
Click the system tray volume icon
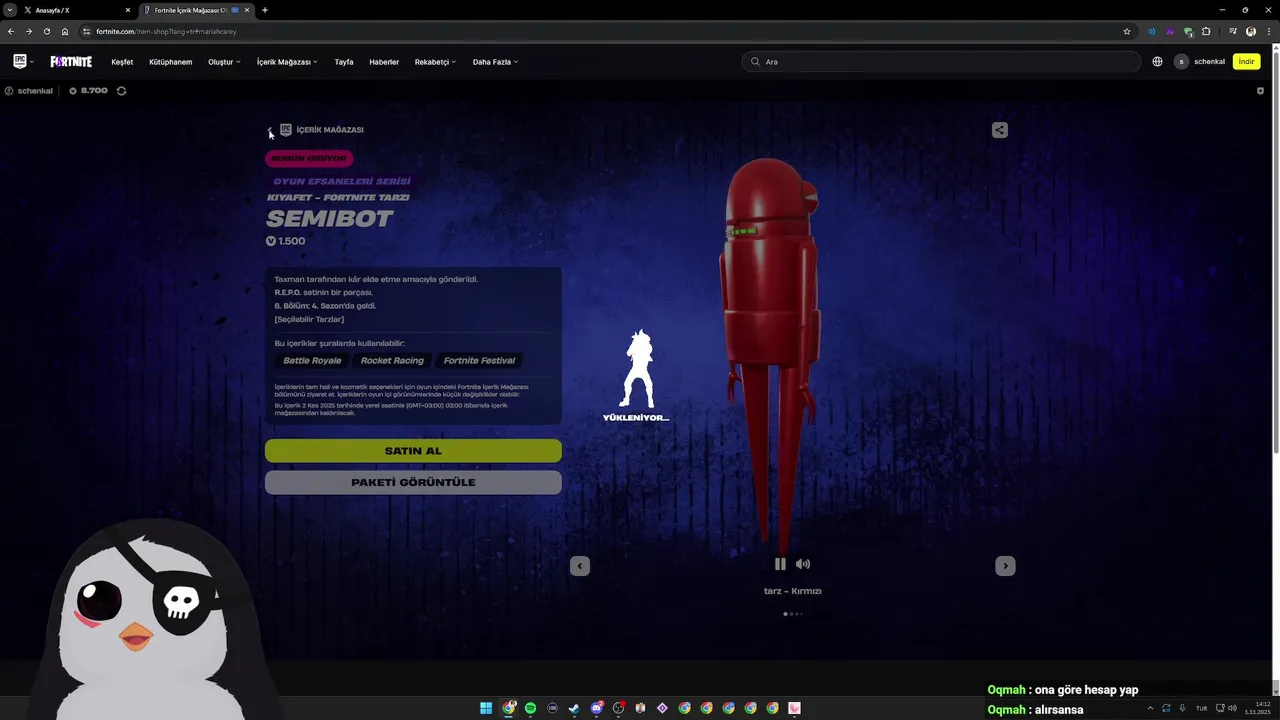1231,708
